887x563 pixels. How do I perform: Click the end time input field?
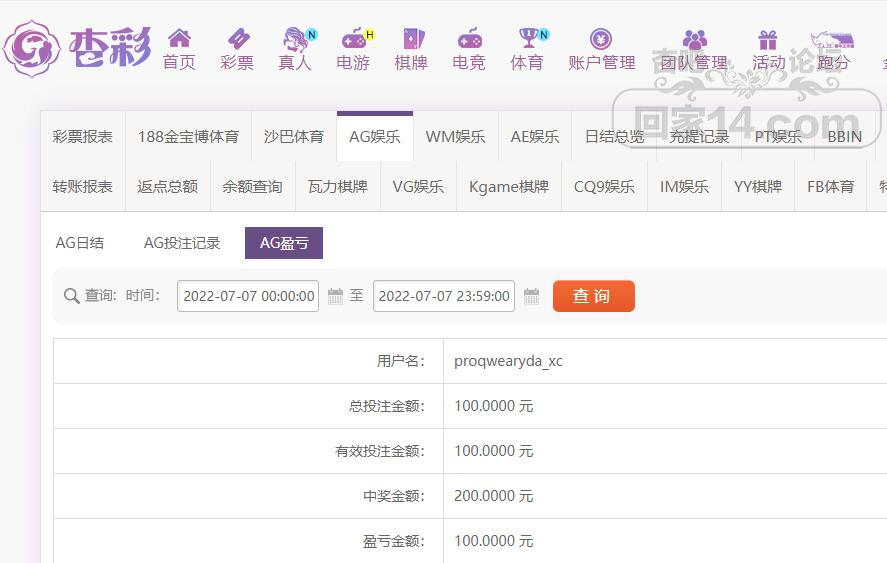[x=444, y=296]
